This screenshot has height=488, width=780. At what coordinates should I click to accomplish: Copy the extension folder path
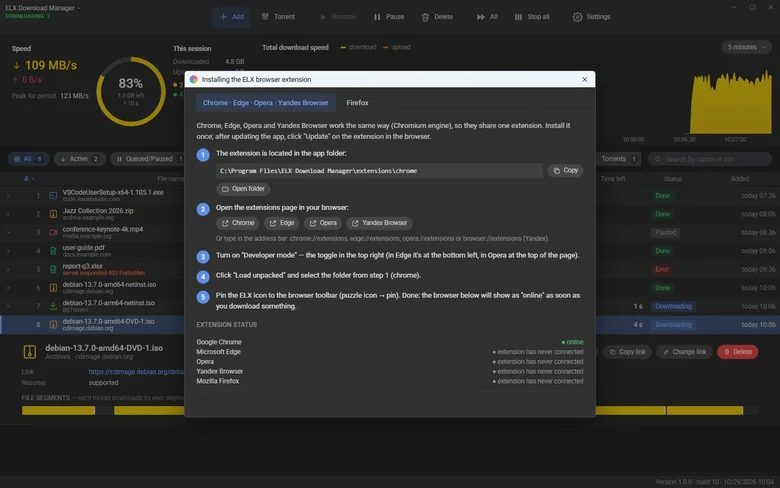click(x=566, y=171)
